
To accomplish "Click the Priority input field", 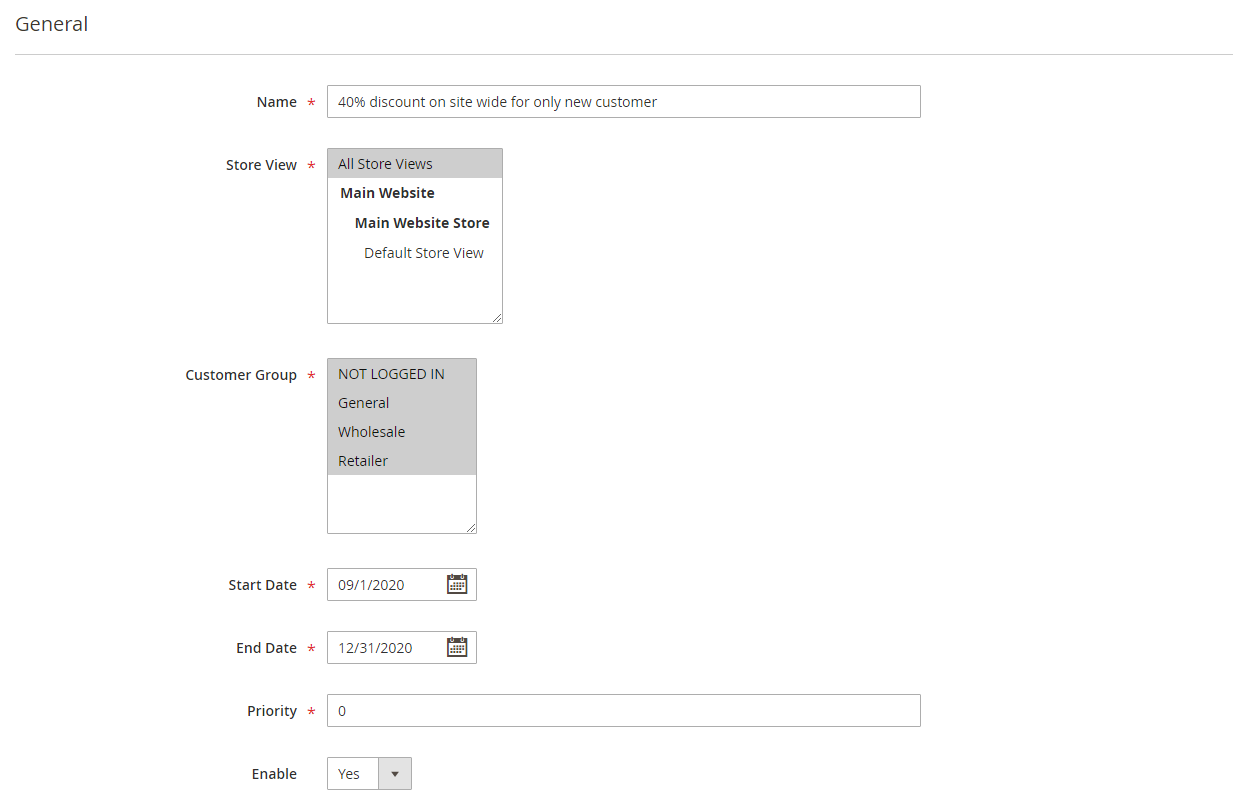I will (623, 711).
